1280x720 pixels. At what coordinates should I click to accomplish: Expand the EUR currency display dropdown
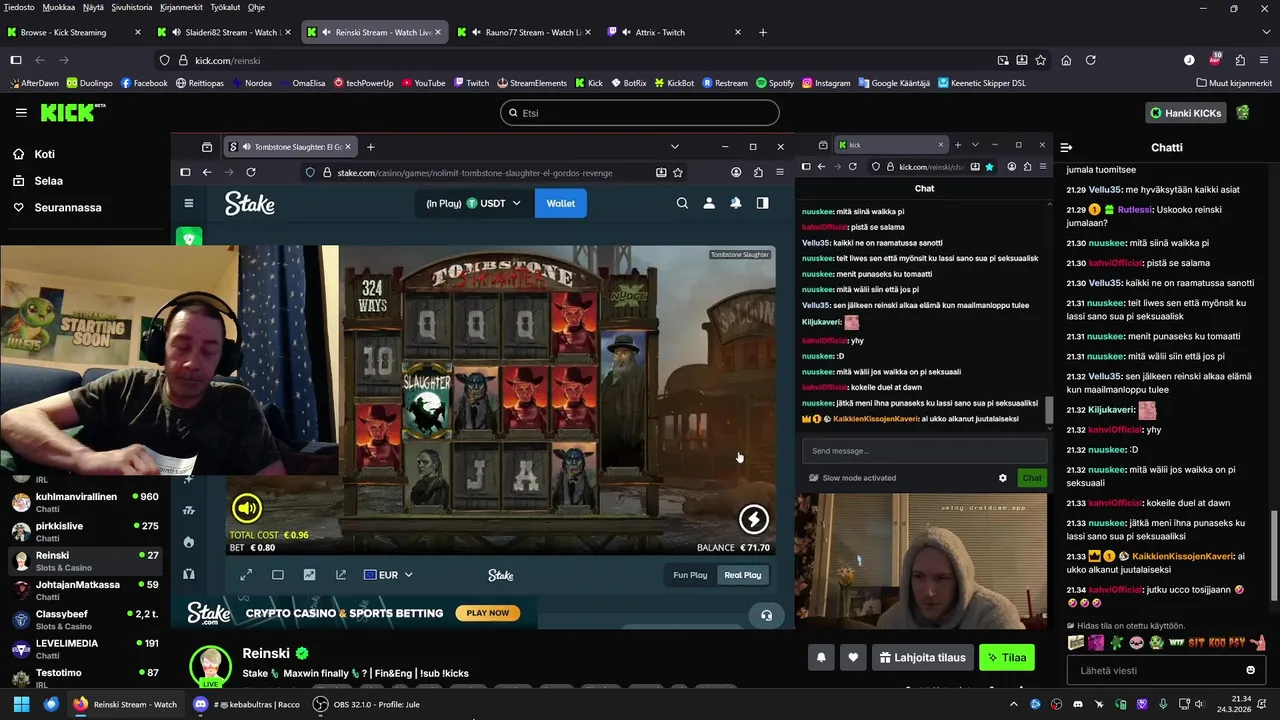(x=388, y=575)
